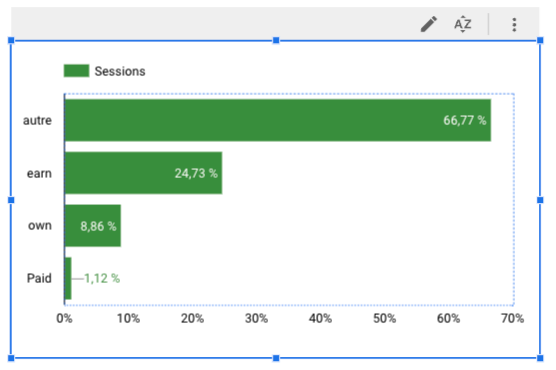Click the earn bar showing 24,73 %
Image resolution: width=556 pixels, height=370 pixels.
144,173
